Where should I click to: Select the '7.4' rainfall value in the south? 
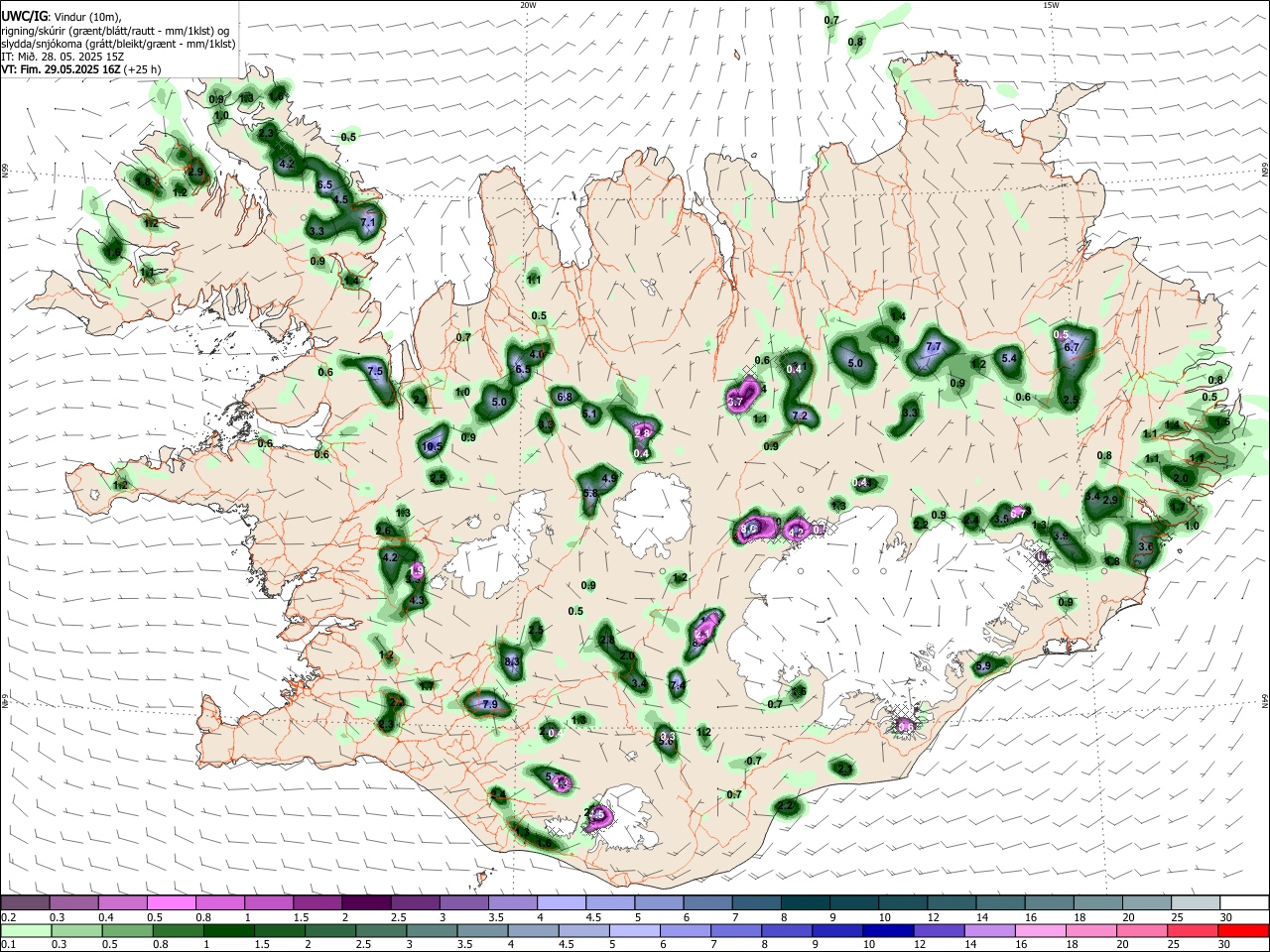click(x=677, y=684)
